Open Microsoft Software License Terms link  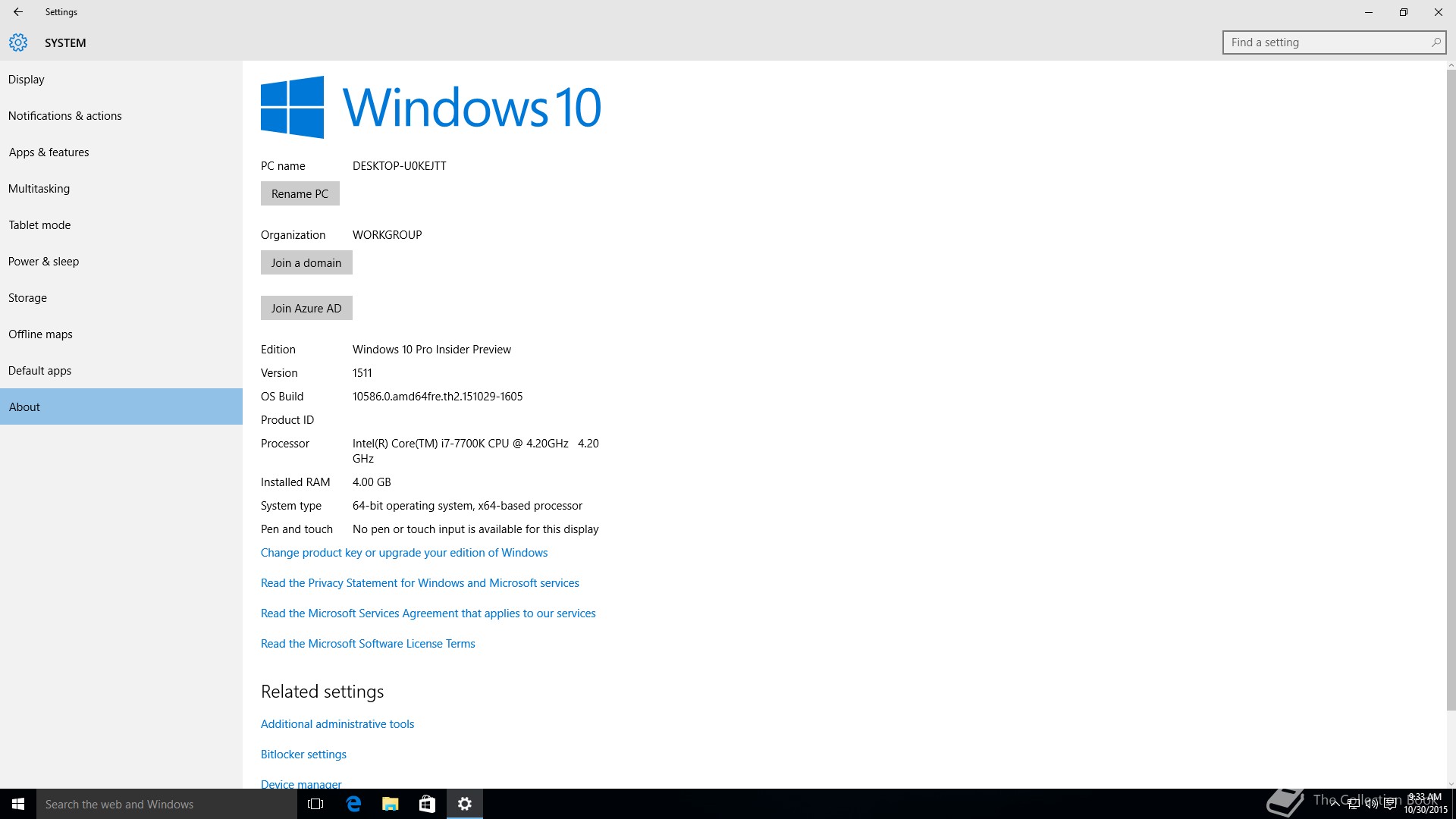pyautogui.click(x=368, y=644)
